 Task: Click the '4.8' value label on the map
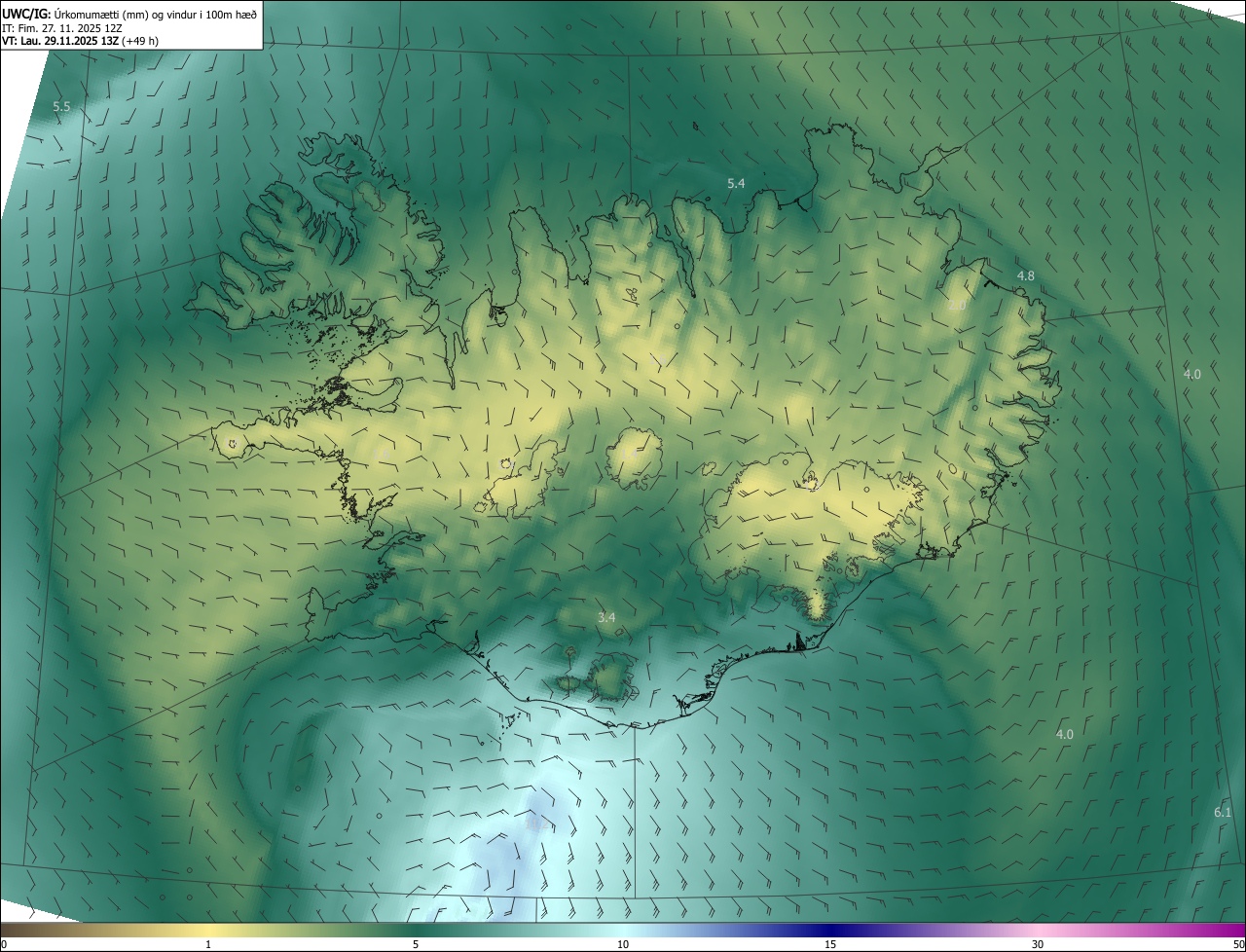coord(1026,276)
